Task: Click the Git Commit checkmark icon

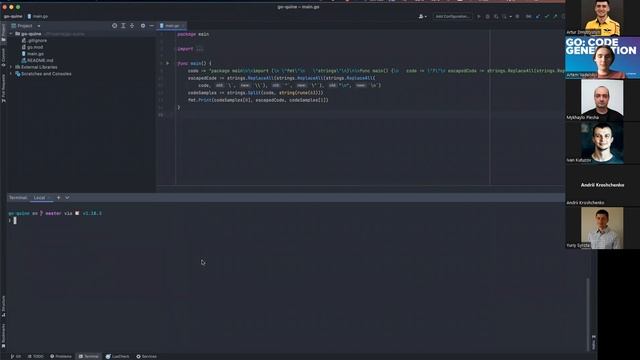Action: [547, 16]
